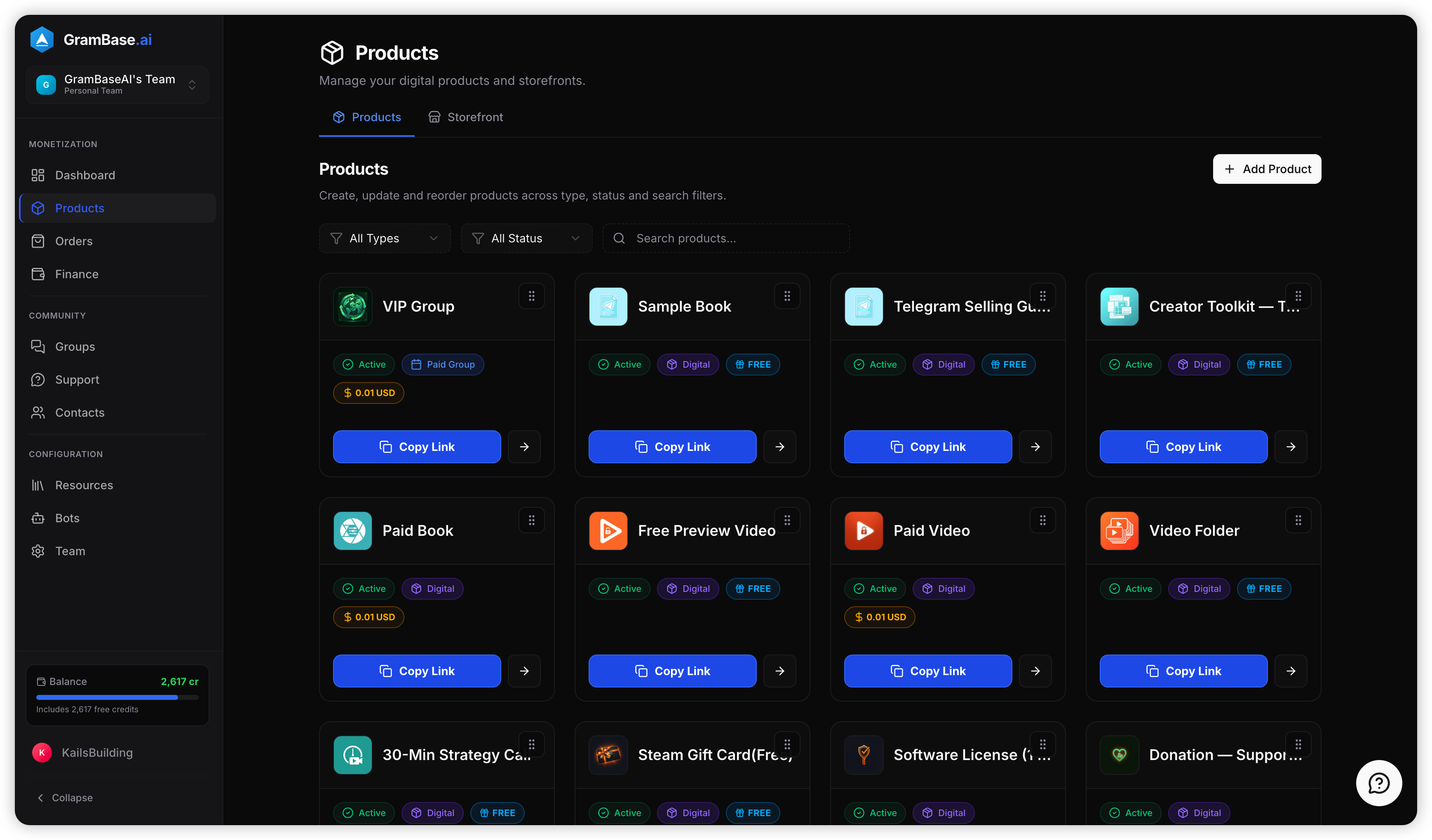Switch to the Products tab
Image resolution: width=1432 pixels, height=840 pixels.
(366, 117)
